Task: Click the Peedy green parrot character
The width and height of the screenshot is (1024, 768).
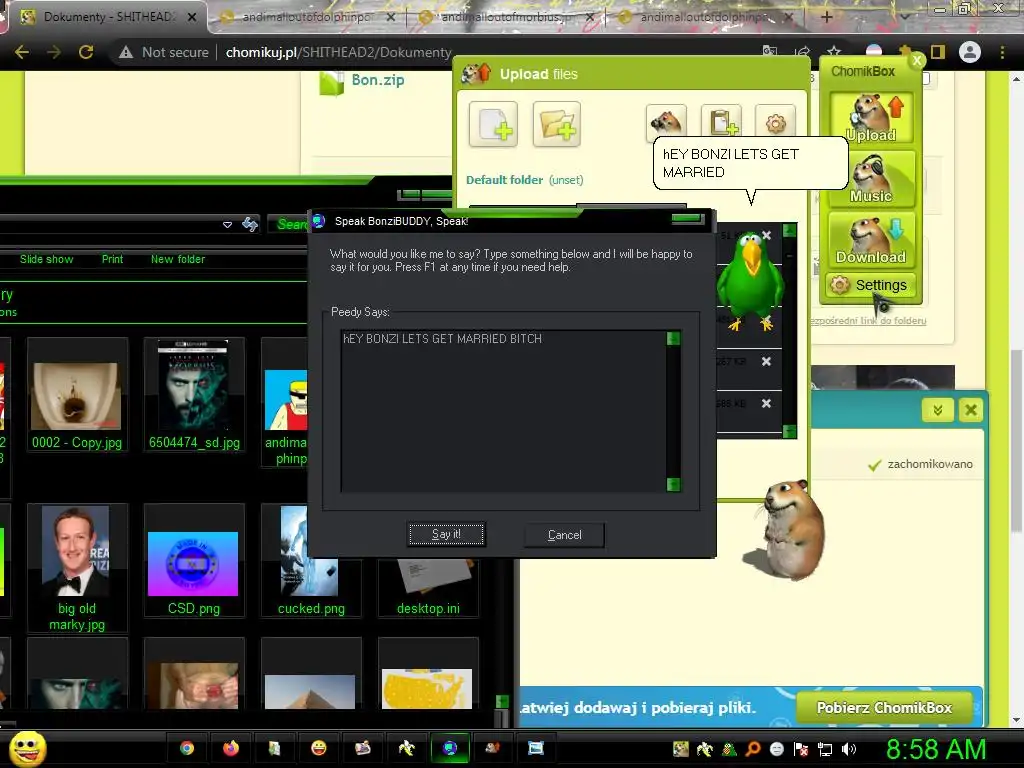Action: (751, 281)
